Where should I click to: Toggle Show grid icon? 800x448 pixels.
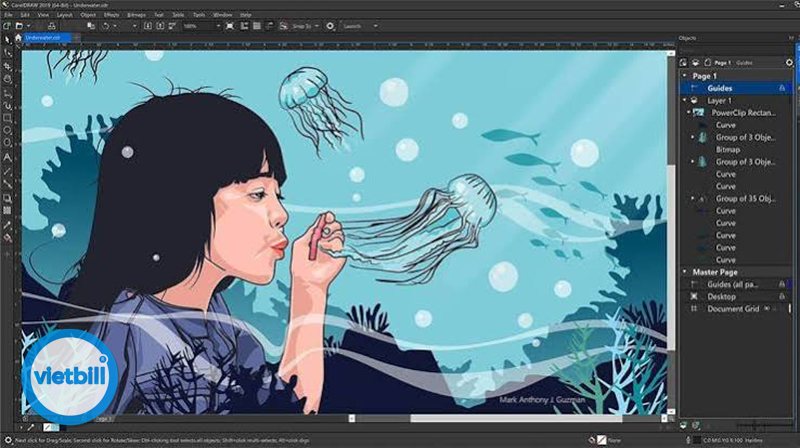point(257,26)
